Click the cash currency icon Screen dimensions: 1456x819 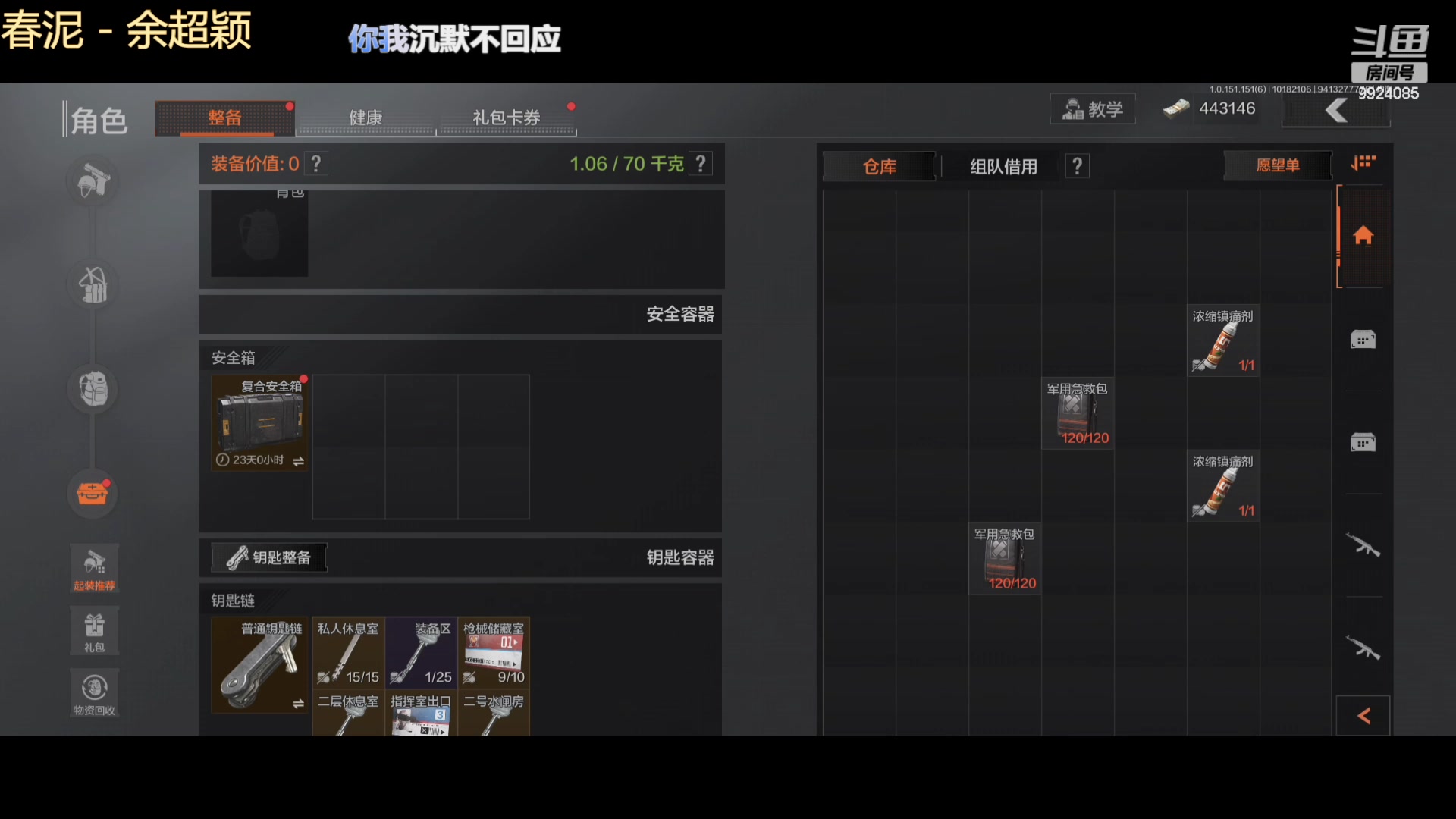(x=1175, y=109)
